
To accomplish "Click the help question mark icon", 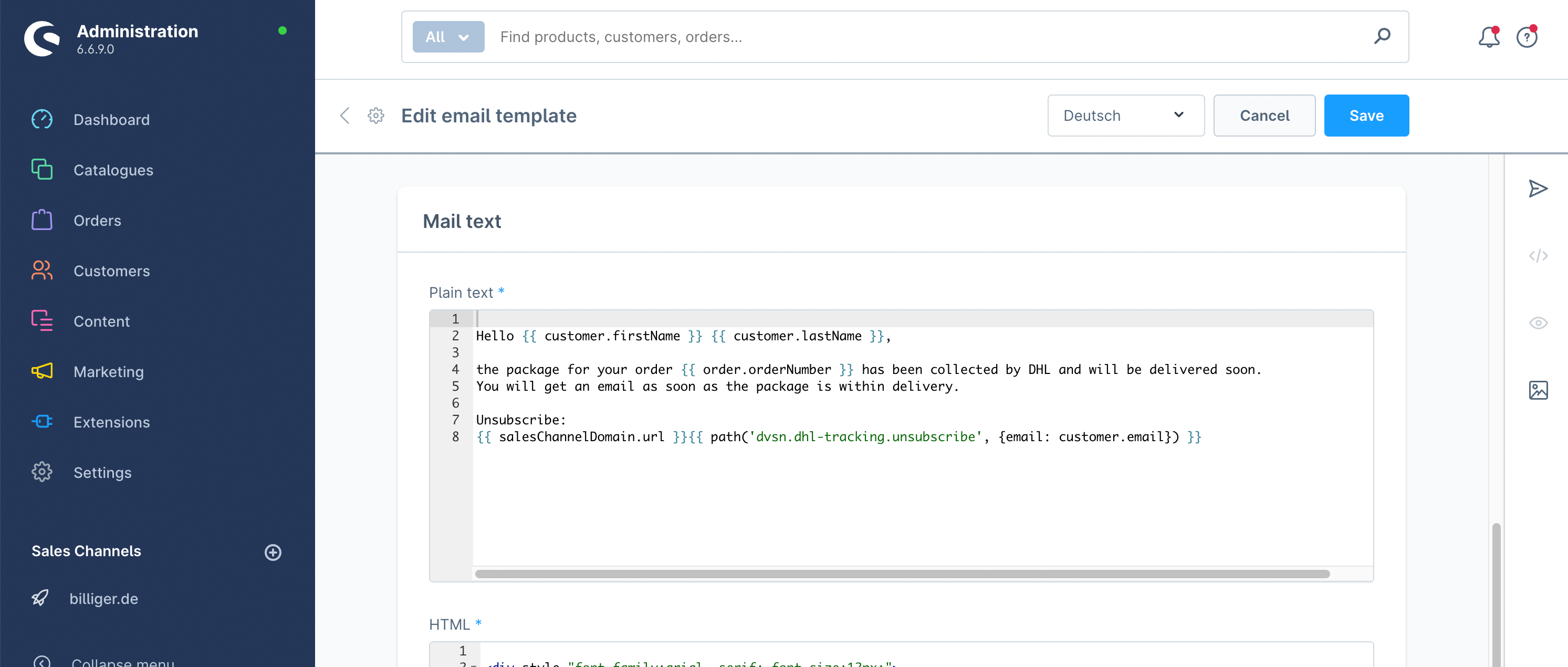I will [1528, 36].
